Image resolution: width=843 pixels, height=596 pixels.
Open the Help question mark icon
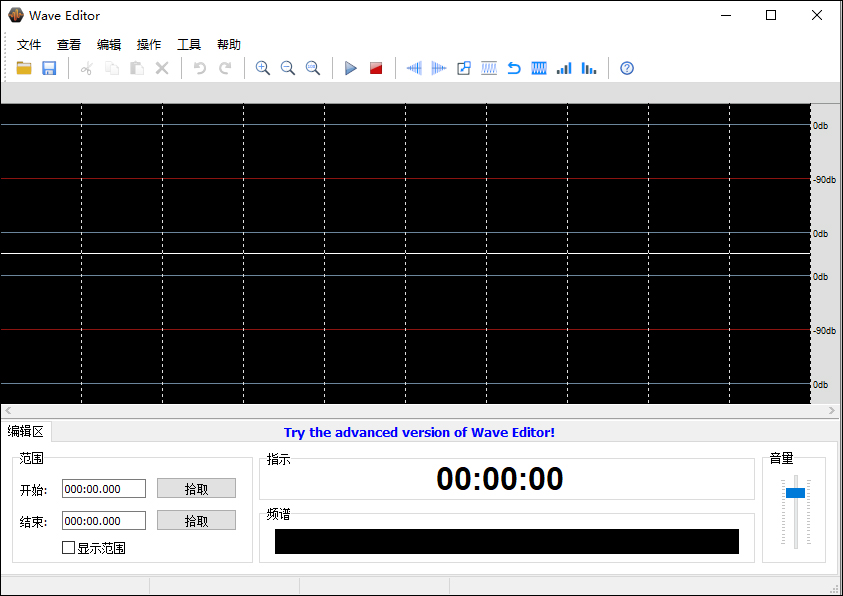pos(626,68)
